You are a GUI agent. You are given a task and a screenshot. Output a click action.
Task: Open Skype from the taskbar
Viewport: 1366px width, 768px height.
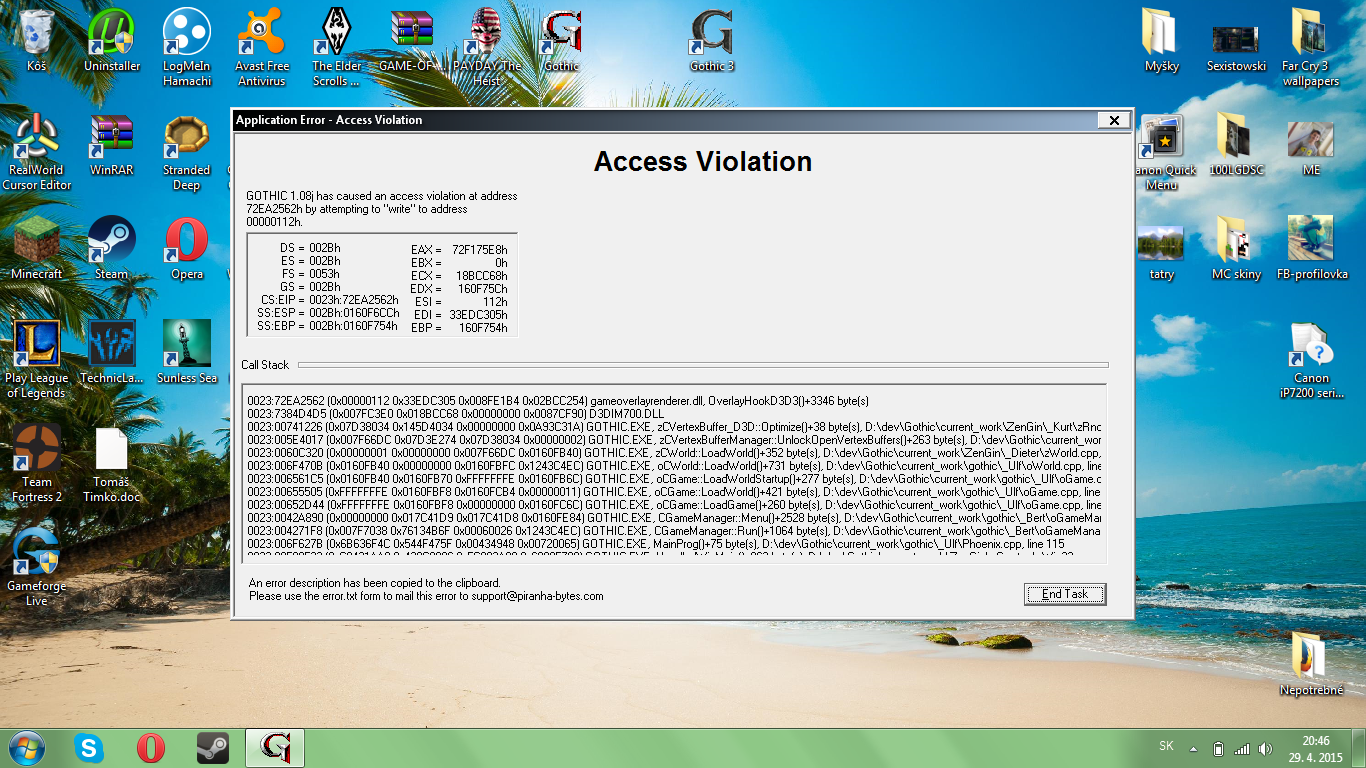88,748
